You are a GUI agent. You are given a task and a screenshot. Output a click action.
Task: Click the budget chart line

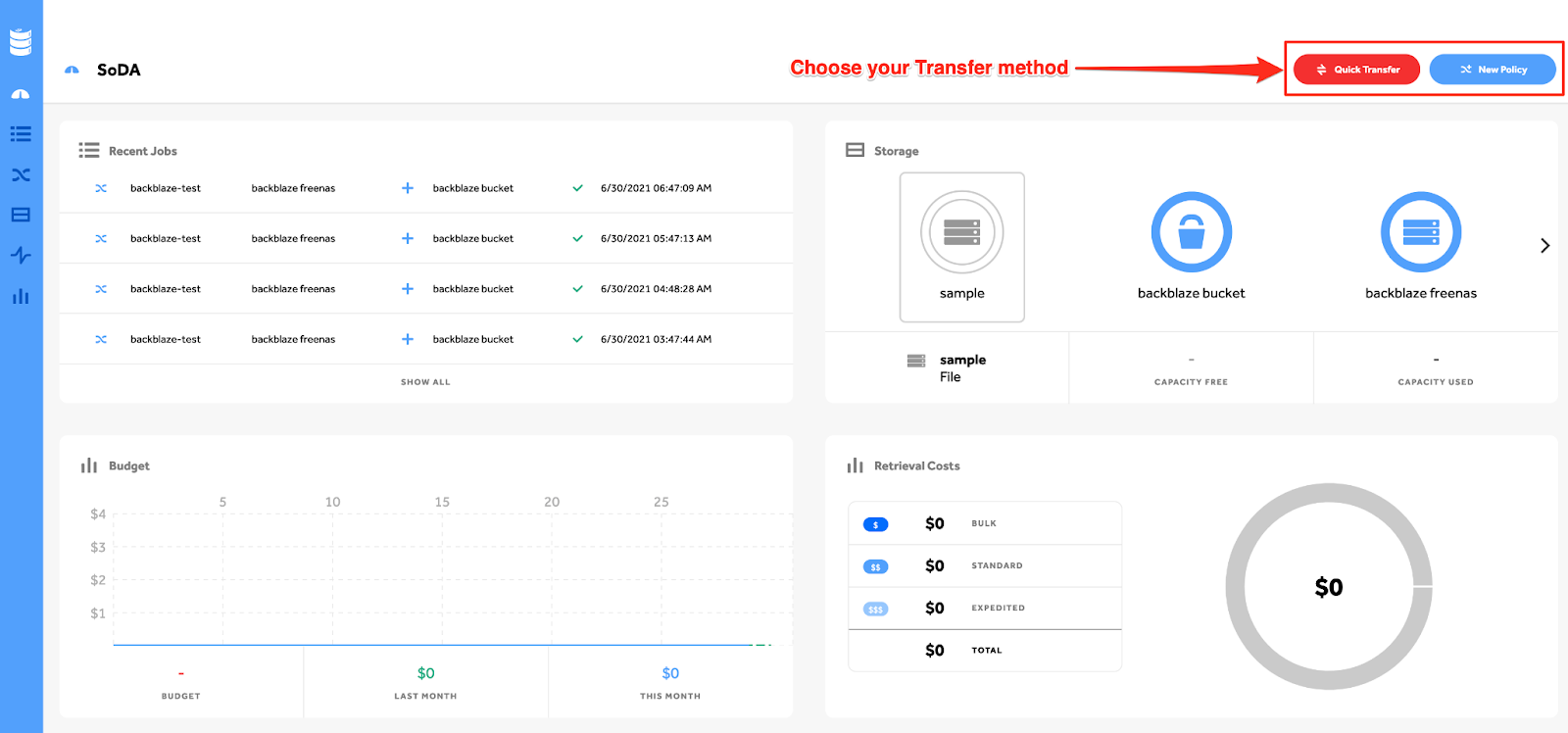click(441, 645)
